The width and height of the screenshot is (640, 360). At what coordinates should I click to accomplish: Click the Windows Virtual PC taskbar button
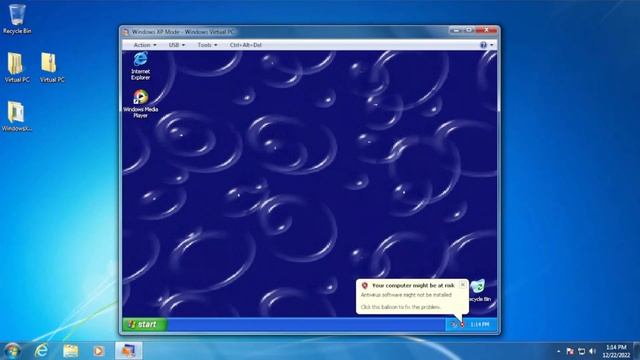(x=129, y=351)
